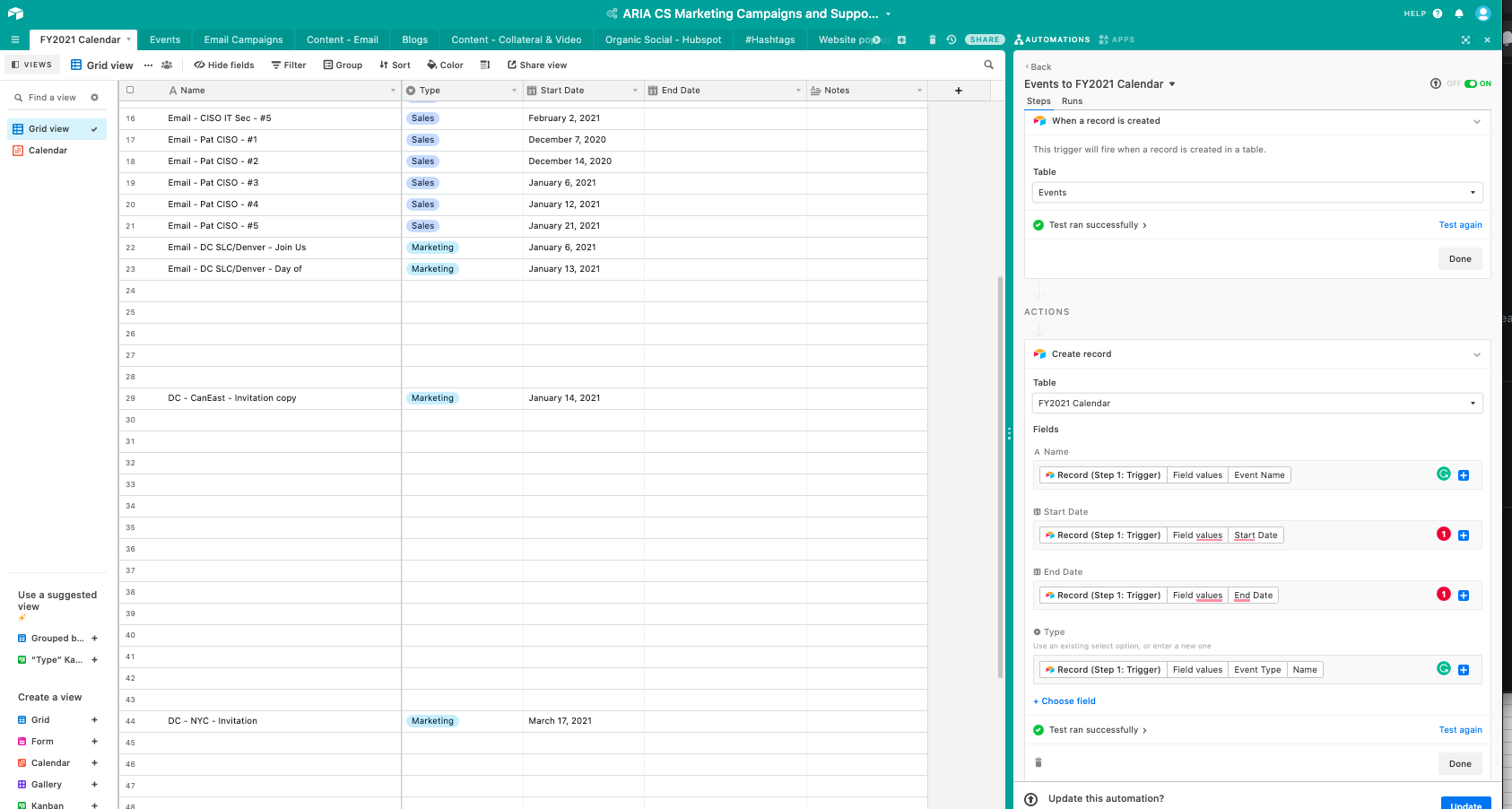Delete the Create record action trash icon
The width and height of the screenshot is (1512, 809).
click(1038, 762)
